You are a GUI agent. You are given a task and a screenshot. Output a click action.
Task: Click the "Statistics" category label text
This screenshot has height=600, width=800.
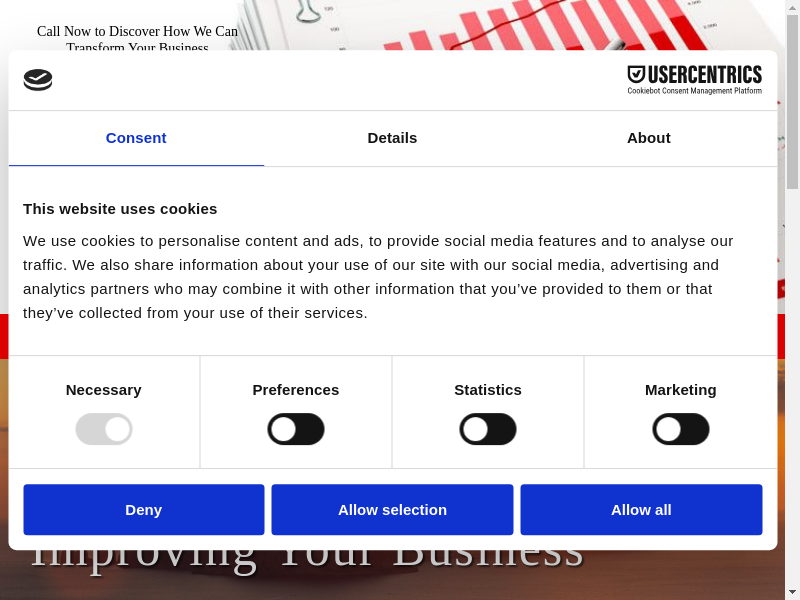pos(488,390)
